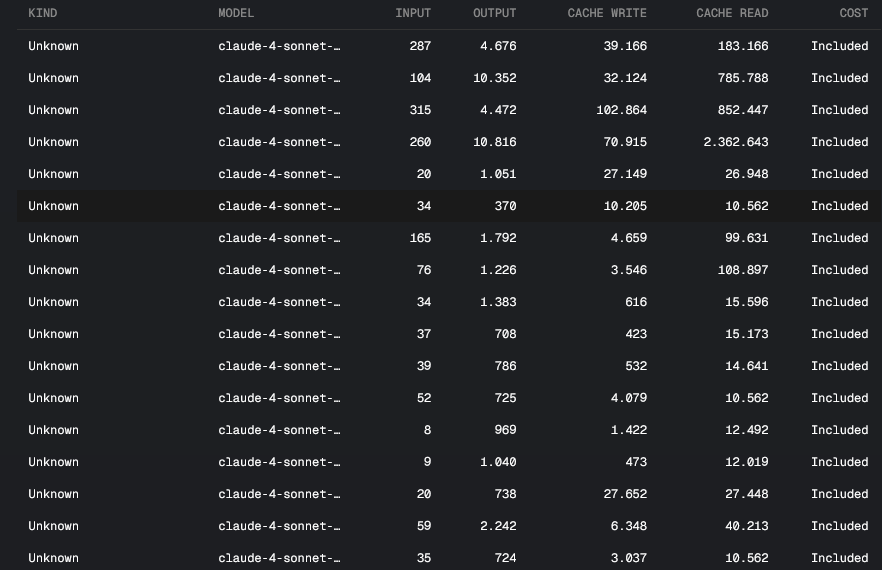Click the cache read value 99.631

(x=746, y=238)
